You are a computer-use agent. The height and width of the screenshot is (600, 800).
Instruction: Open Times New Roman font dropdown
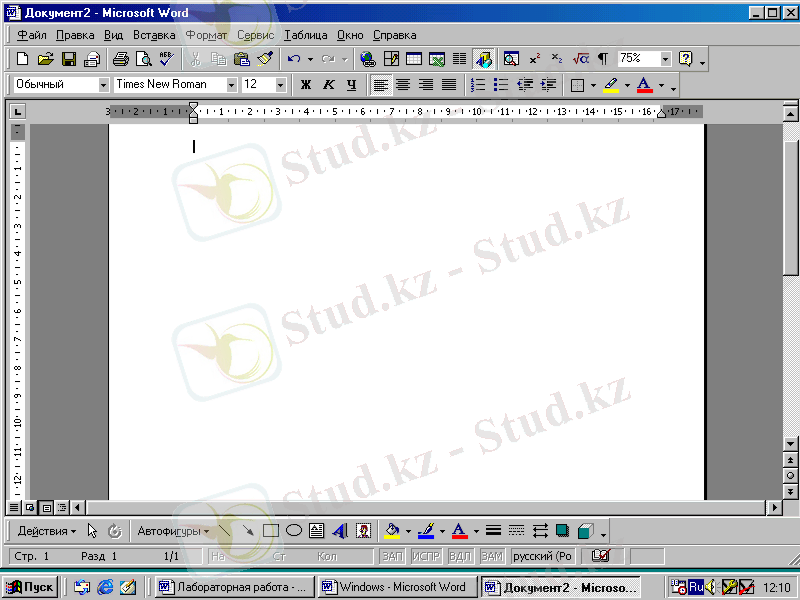point(232,85)
